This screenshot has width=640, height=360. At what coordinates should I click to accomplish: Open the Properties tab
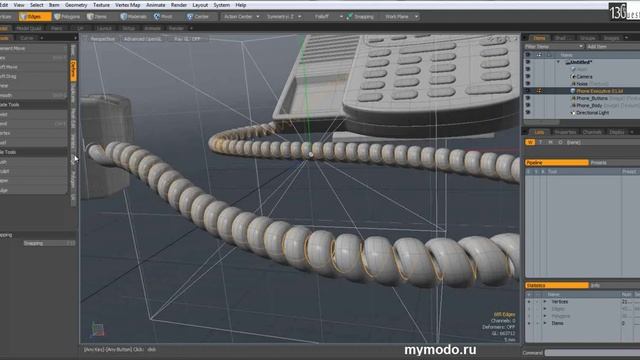coord(565,132)
